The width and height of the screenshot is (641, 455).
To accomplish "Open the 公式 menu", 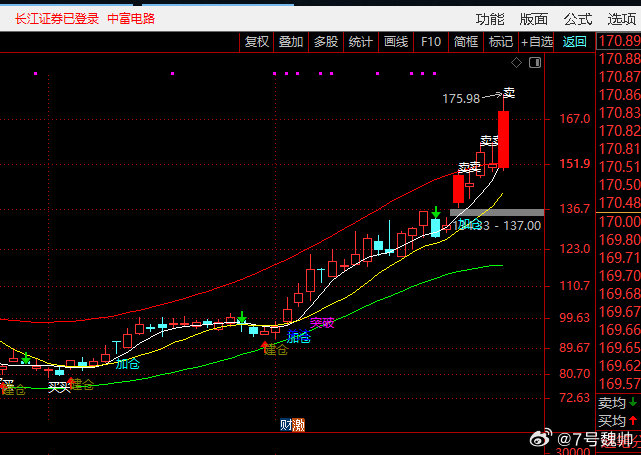I will 578,19.
